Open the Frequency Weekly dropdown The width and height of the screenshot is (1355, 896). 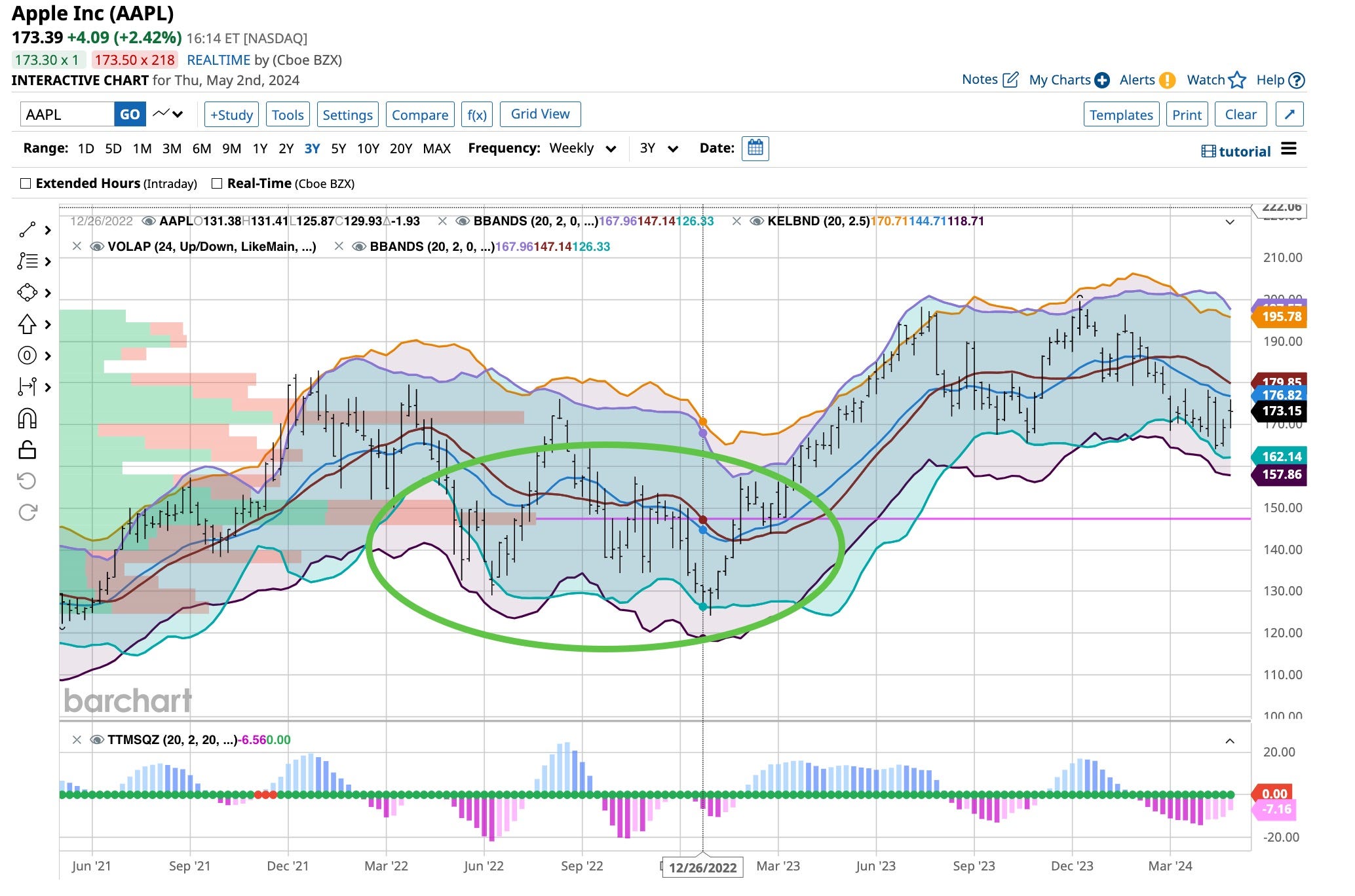pyautogui.click(x=582, y=149)
